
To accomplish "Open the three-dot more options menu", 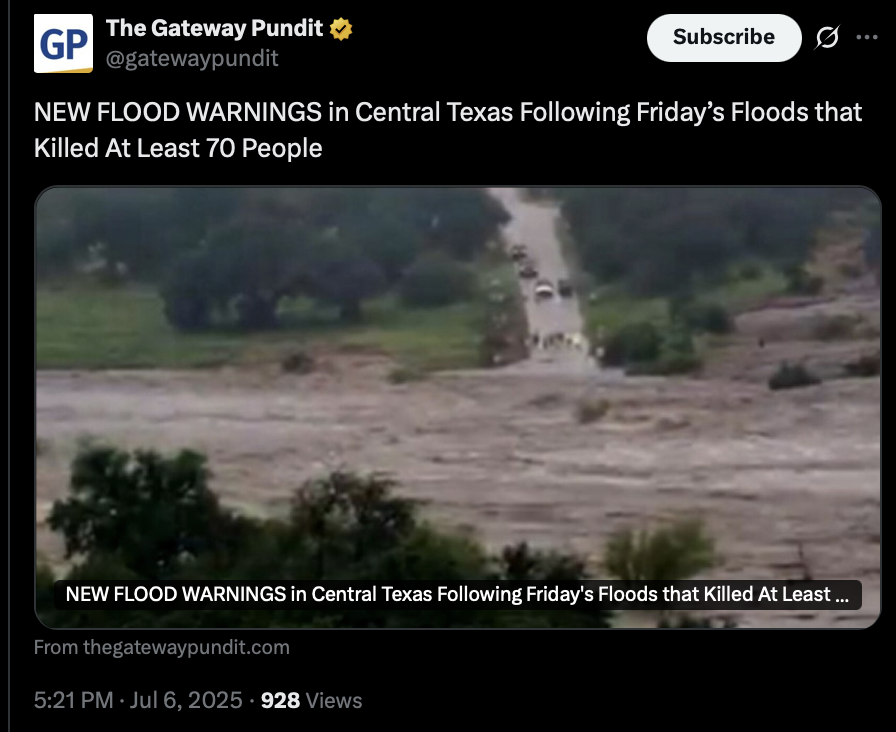I will click(x=867, y=38).
